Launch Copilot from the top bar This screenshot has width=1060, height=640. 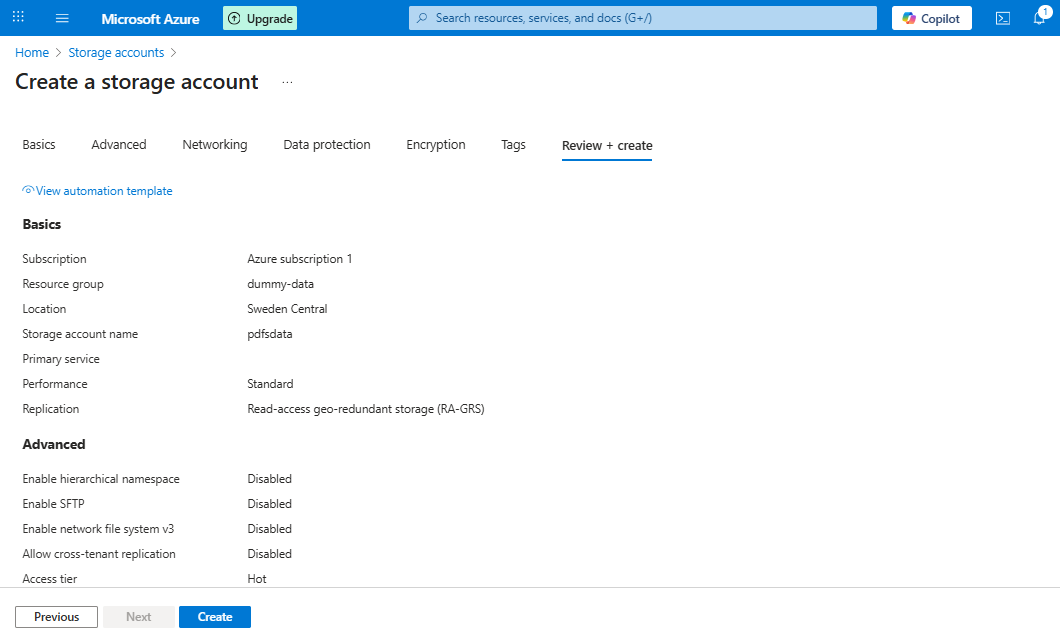pos(931,17)
